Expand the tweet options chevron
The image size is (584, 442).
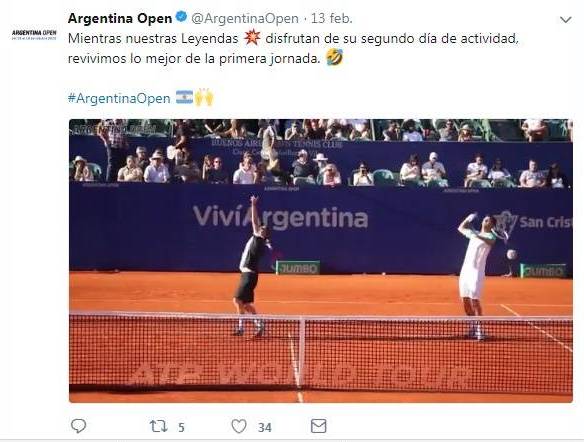tap(565, 20)
